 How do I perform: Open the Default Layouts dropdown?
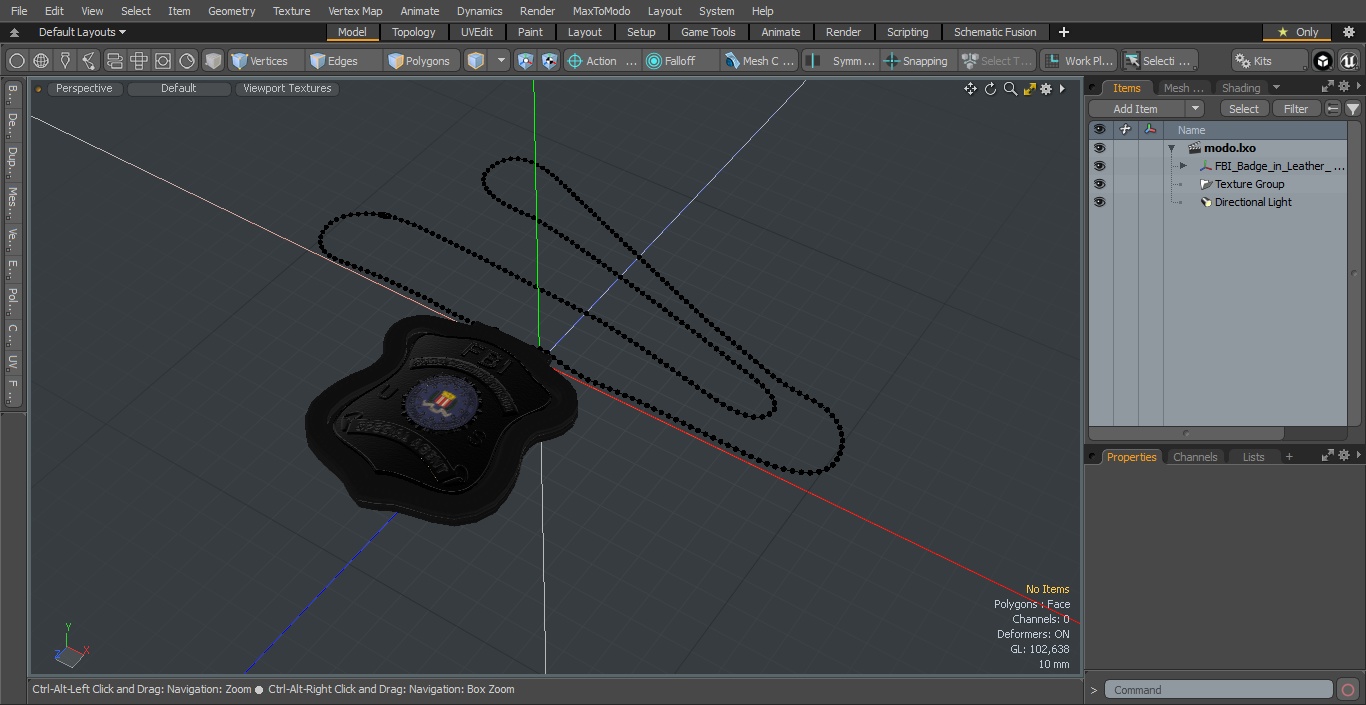click(81, 32)
